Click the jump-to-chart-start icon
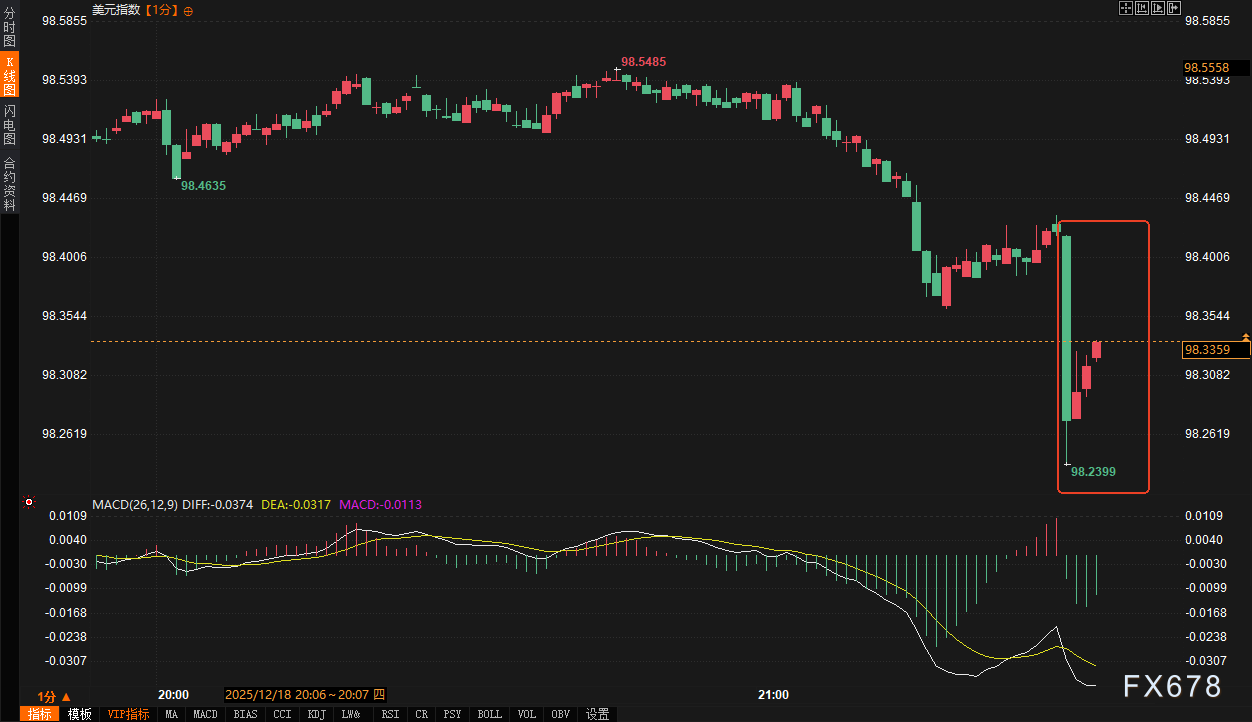 click(1142, 8)
